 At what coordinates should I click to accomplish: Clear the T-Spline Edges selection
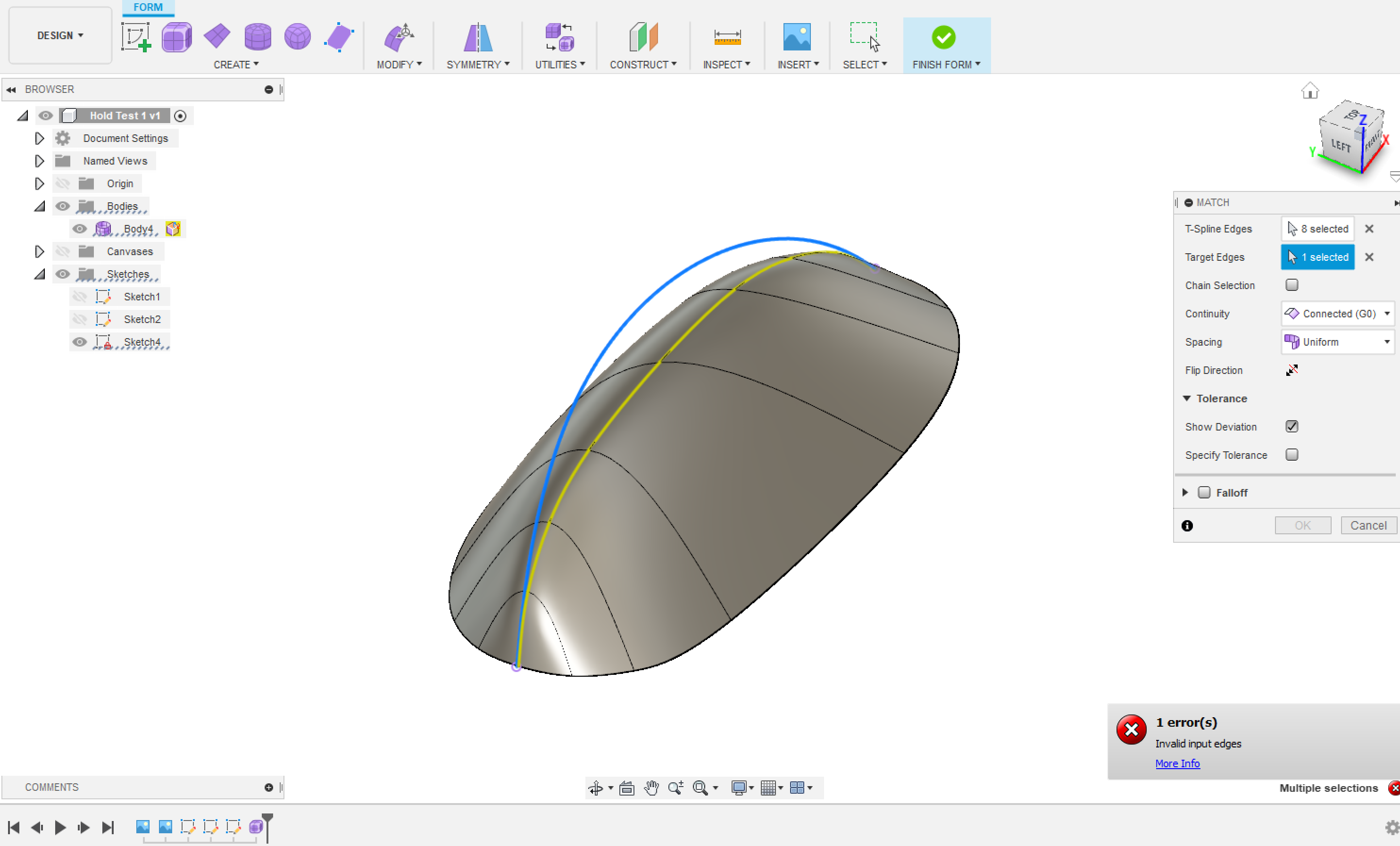point(1369,229)
